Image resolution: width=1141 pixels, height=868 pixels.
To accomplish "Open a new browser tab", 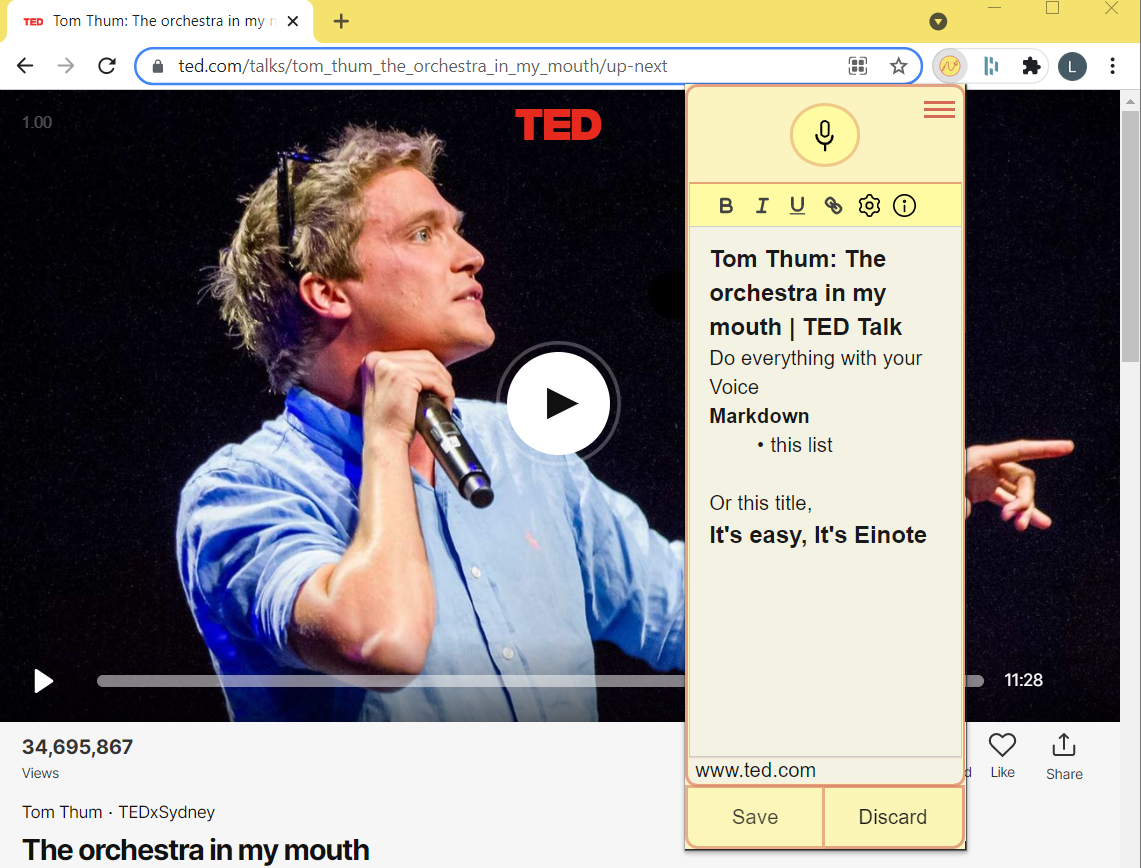I will tap(341, 21).
